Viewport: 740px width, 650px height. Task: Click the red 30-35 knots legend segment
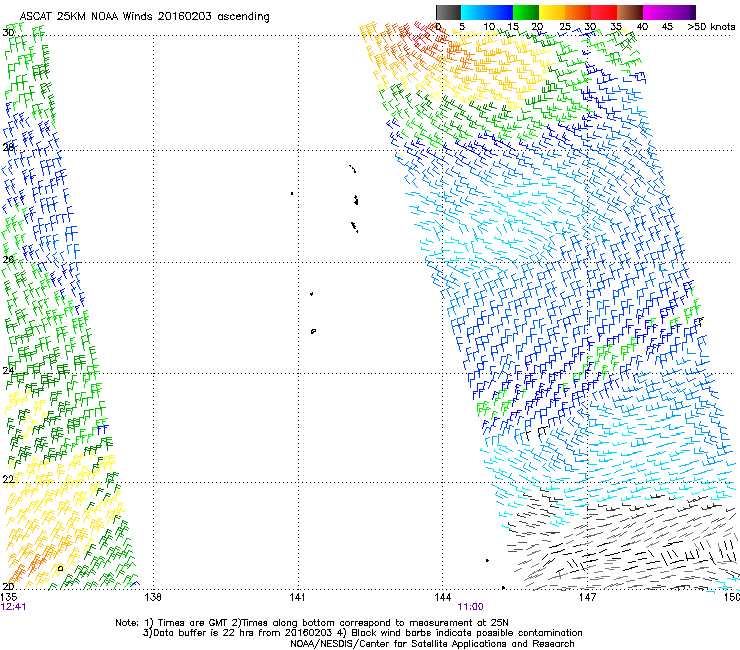coord(604,12)
